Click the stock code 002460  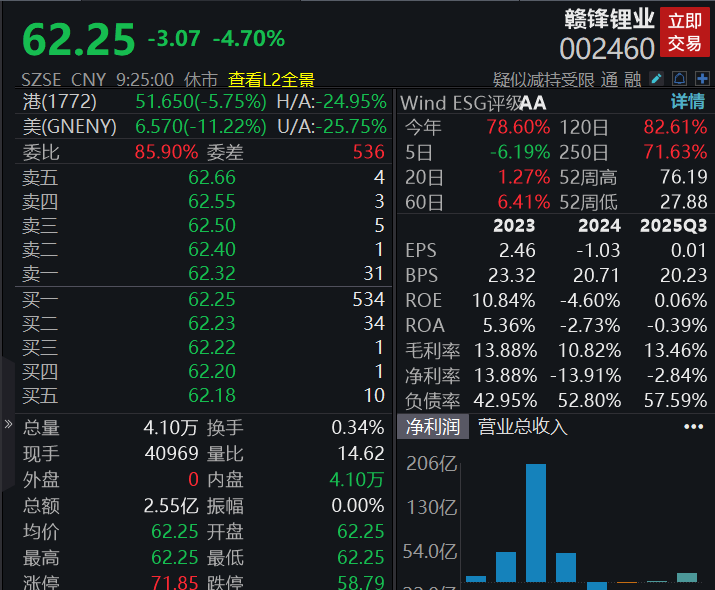(607, 47)
